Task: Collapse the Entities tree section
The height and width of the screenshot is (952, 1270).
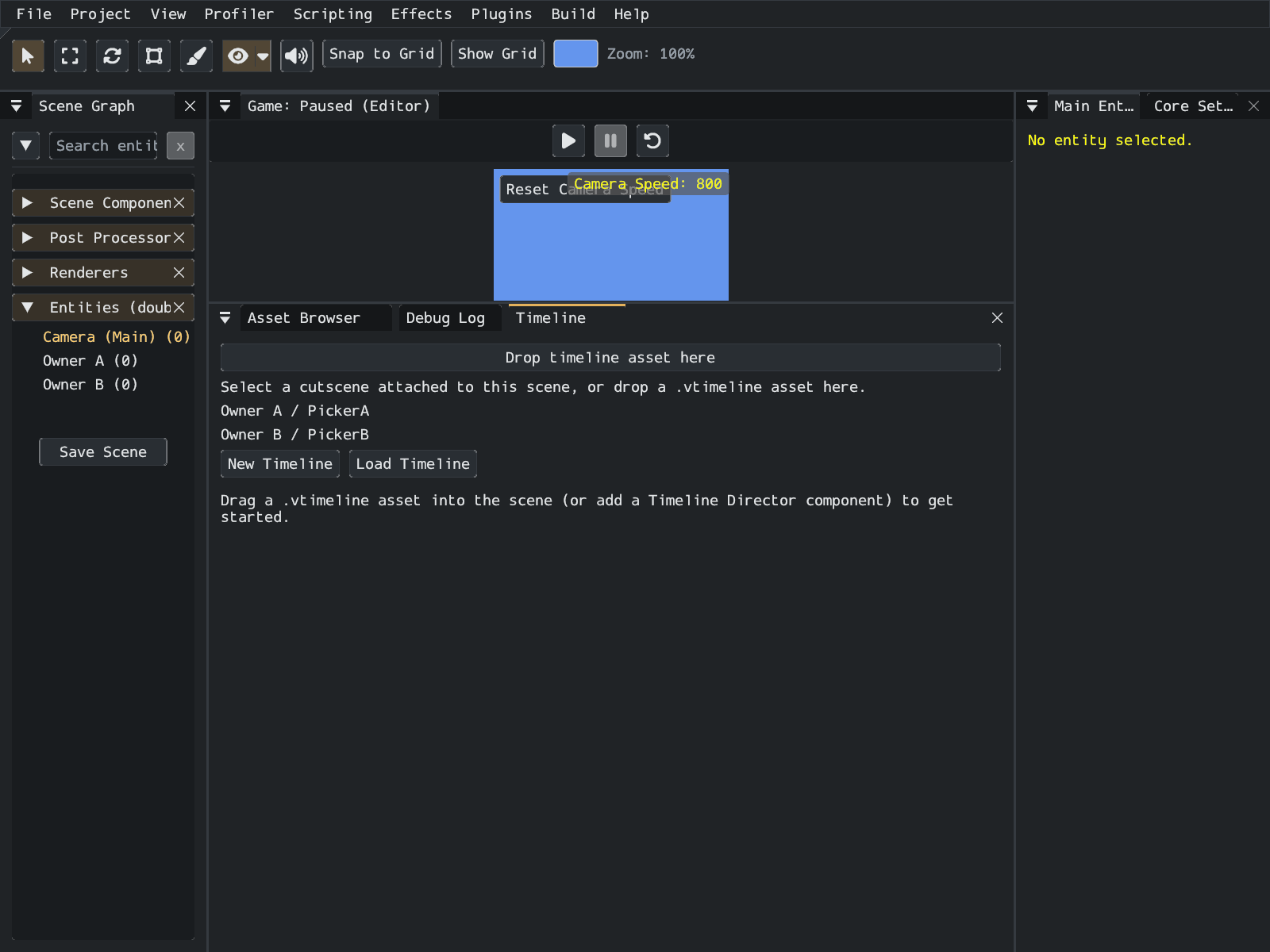Action: 27,308
